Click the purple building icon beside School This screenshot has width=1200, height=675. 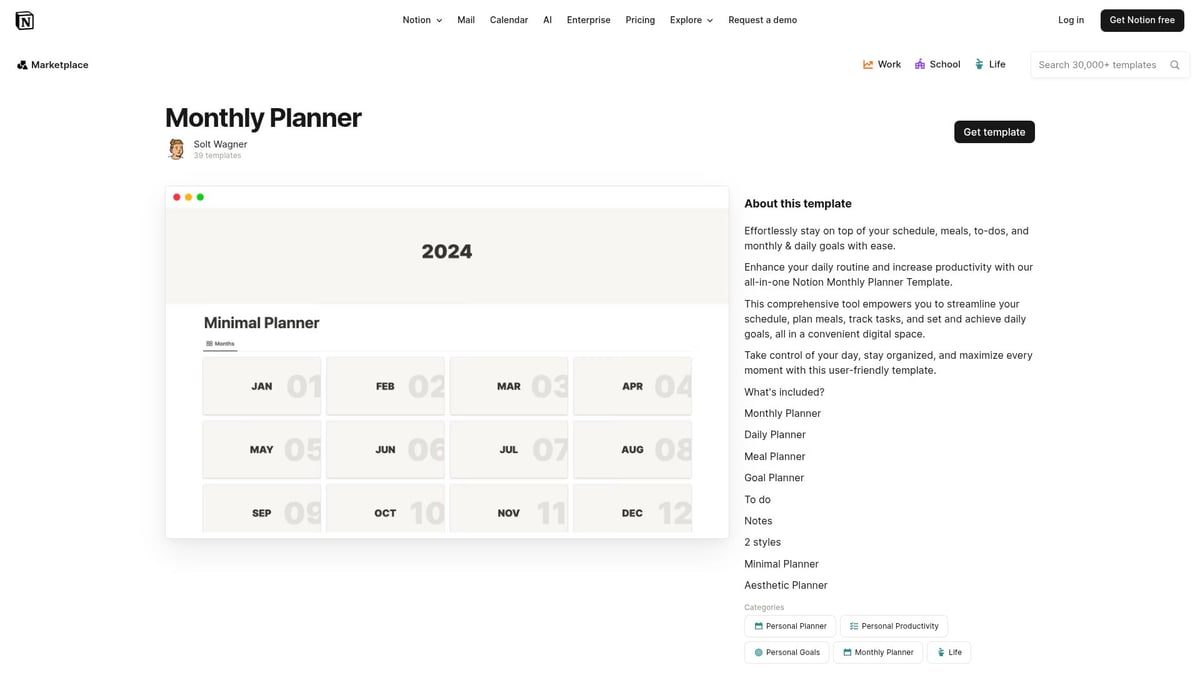click(x=922, y=64)
